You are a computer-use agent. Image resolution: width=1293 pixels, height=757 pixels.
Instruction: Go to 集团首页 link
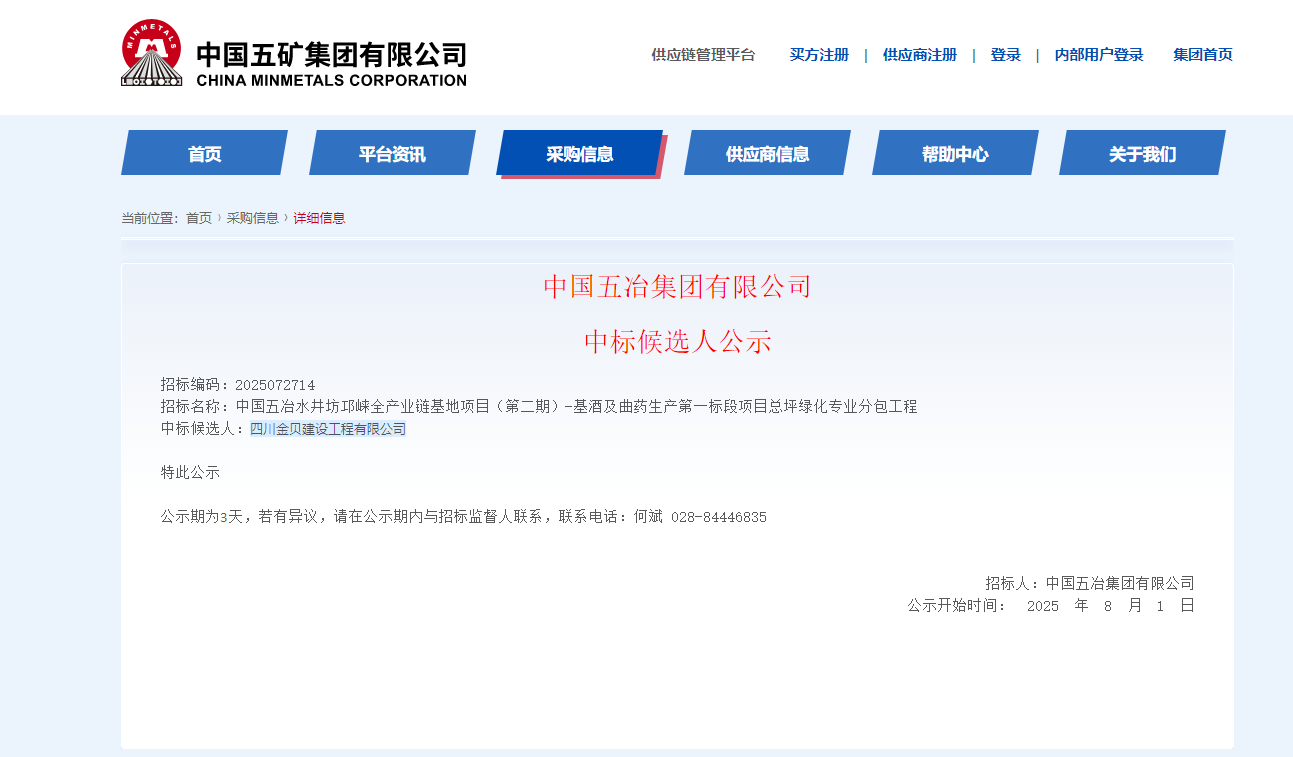pyautogui.click(x=1203, y=55)
